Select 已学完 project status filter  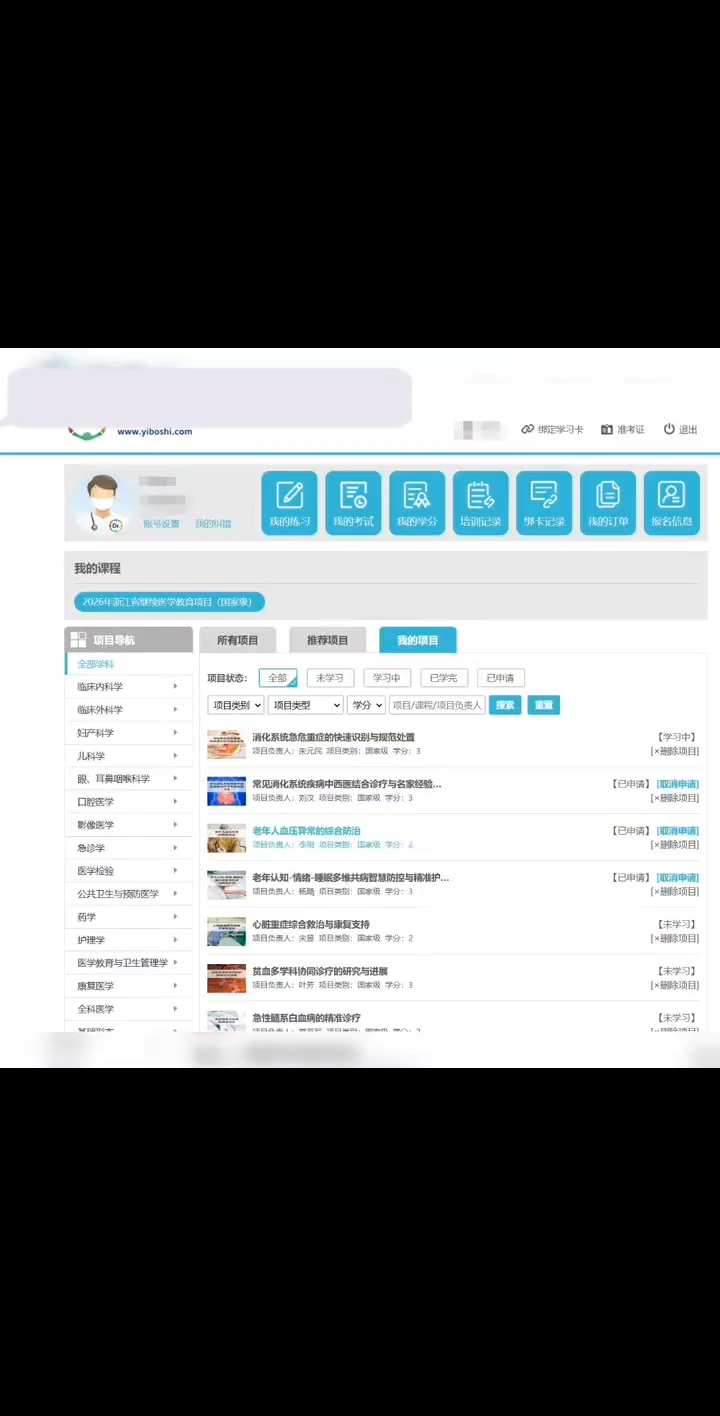(x=443, y=678)
